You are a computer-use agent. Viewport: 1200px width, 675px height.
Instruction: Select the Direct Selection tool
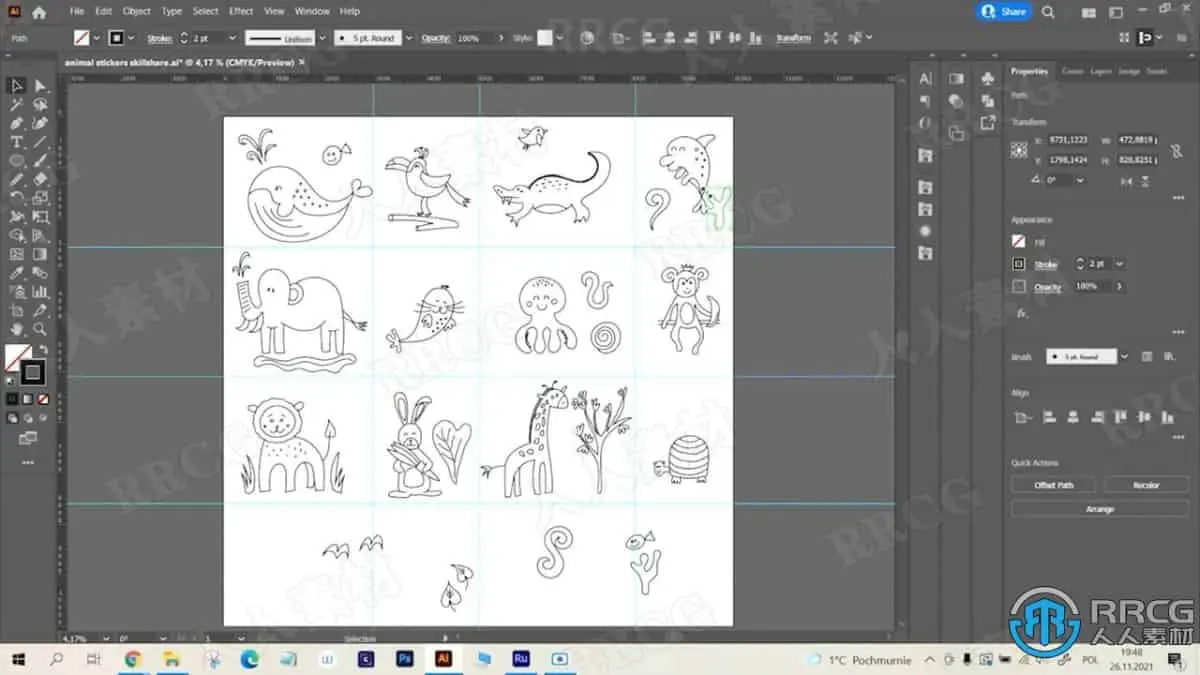click(40, 86)
